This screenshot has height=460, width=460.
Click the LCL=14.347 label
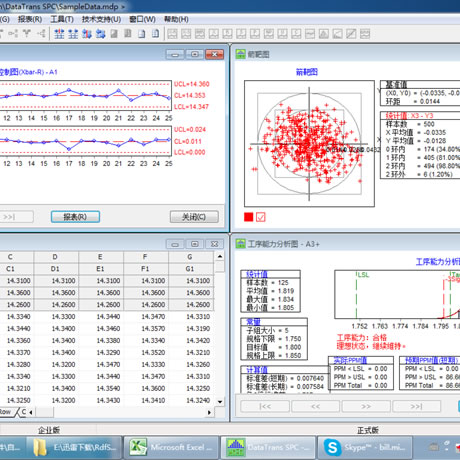click(x=191, y=107)
